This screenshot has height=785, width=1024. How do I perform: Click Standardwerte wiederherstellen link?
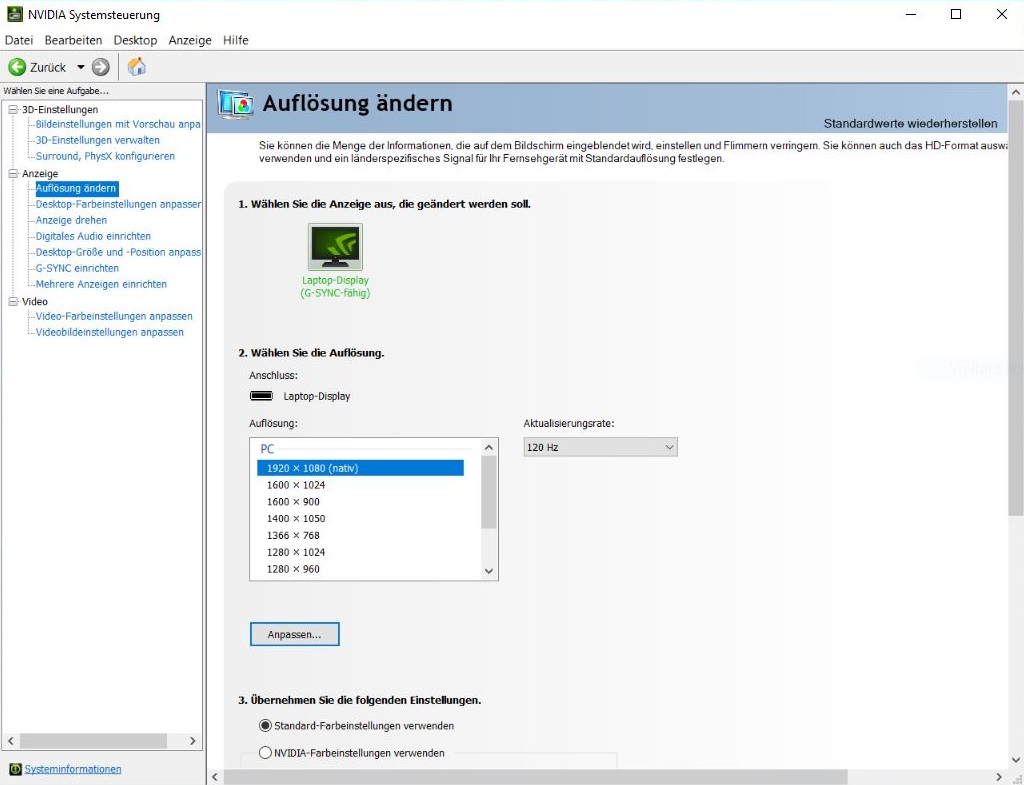click(x=910, y=123)
